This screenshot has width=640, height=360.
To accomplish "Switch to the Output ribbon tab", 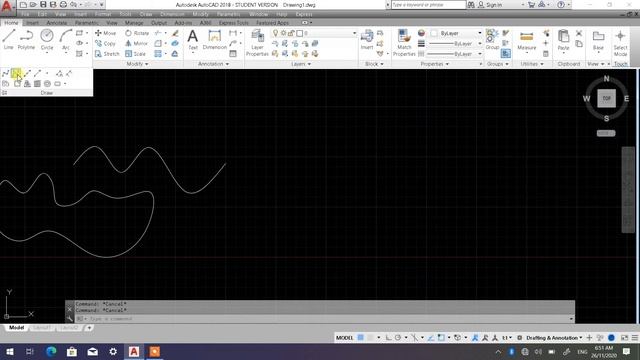I will (x=159, y=23).
